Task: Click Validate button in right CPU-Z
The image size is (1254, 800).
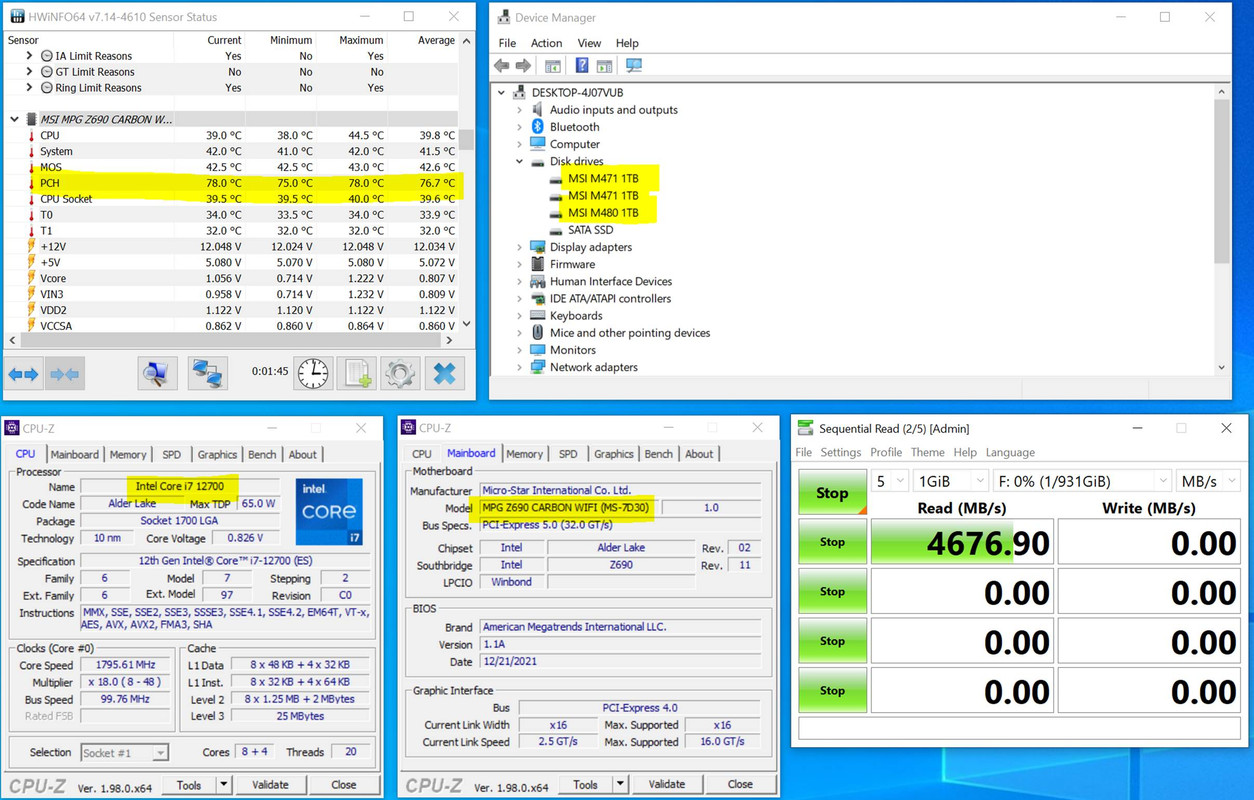Action: [x=667, y=785]
